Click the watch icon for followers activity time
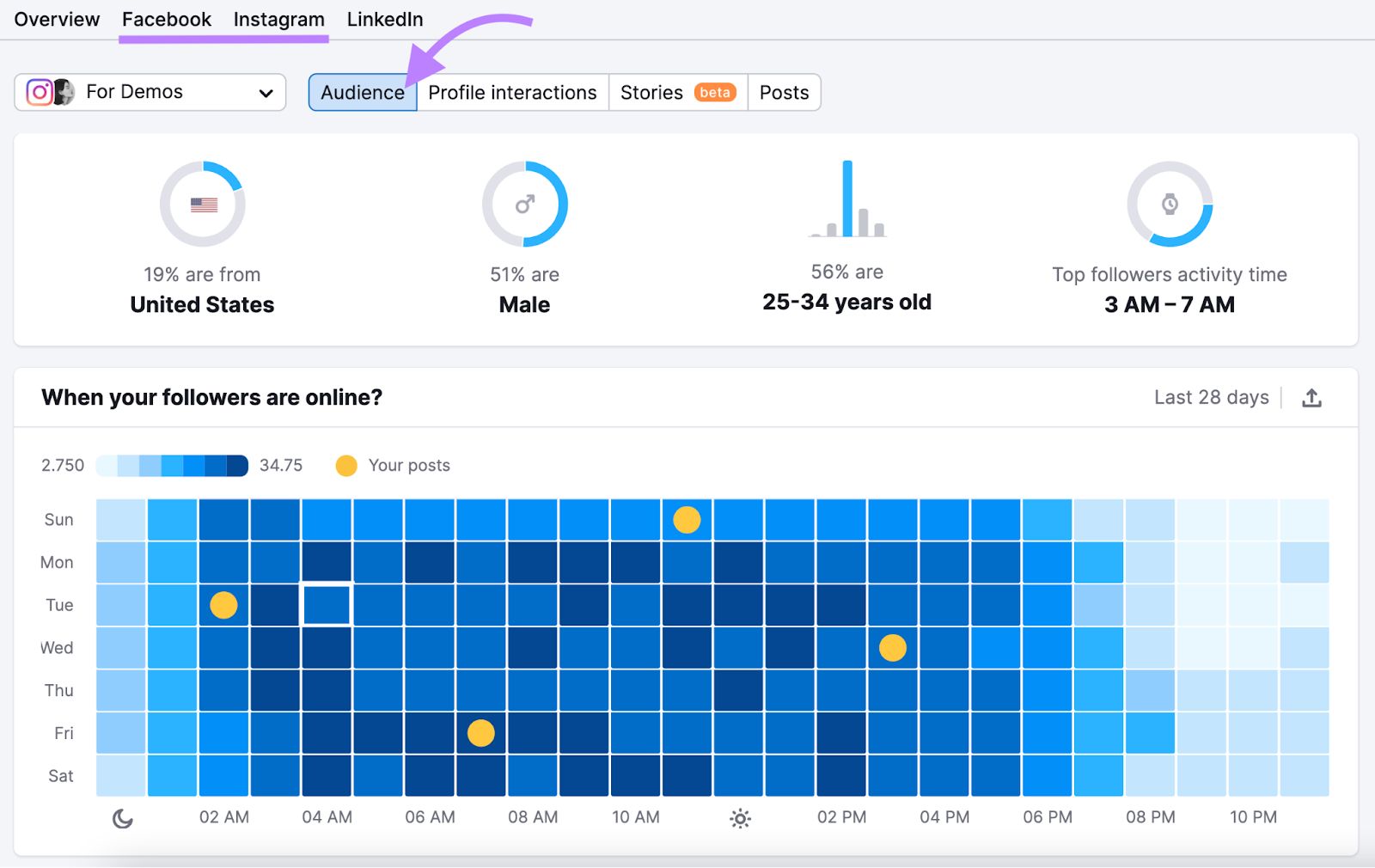Viewport: 1375px width, 868px height. [x=1170, y=204]
